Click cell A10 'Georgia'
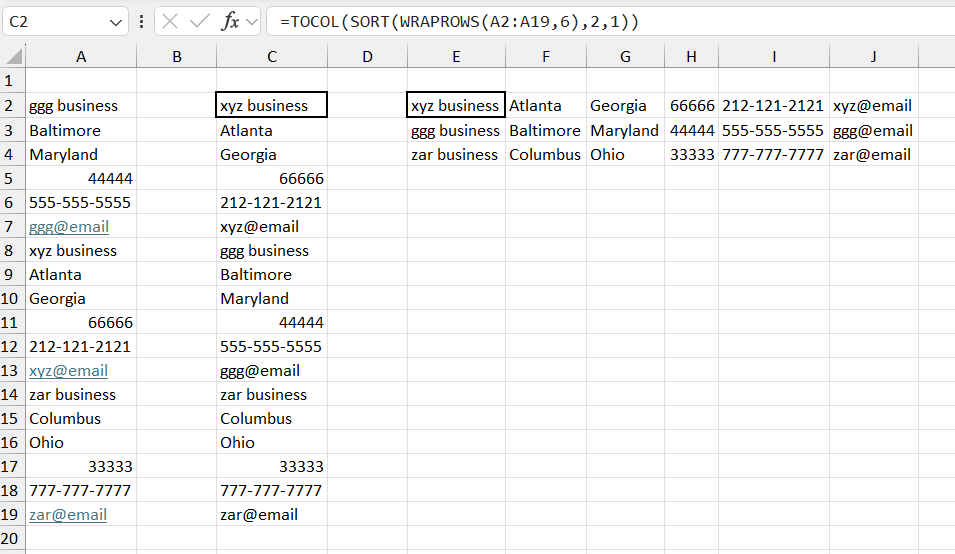 pos(81,299)
